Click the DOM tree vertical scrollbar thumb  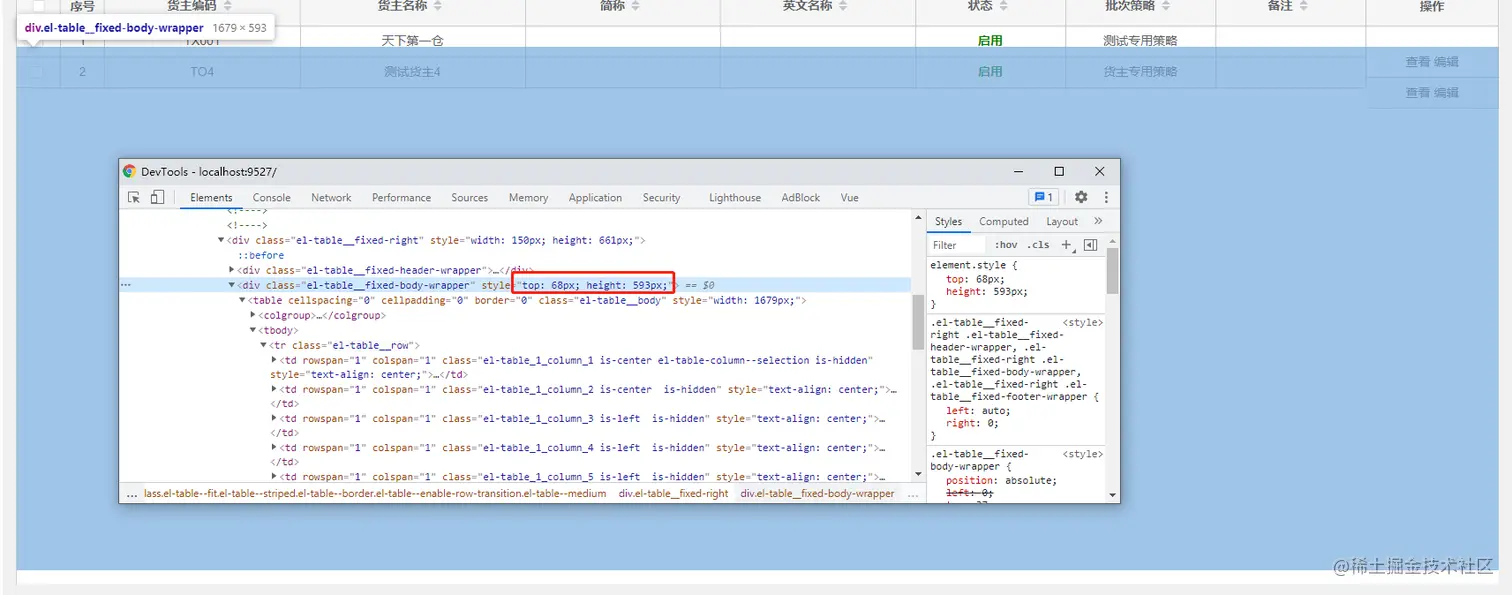pos(918,322)
